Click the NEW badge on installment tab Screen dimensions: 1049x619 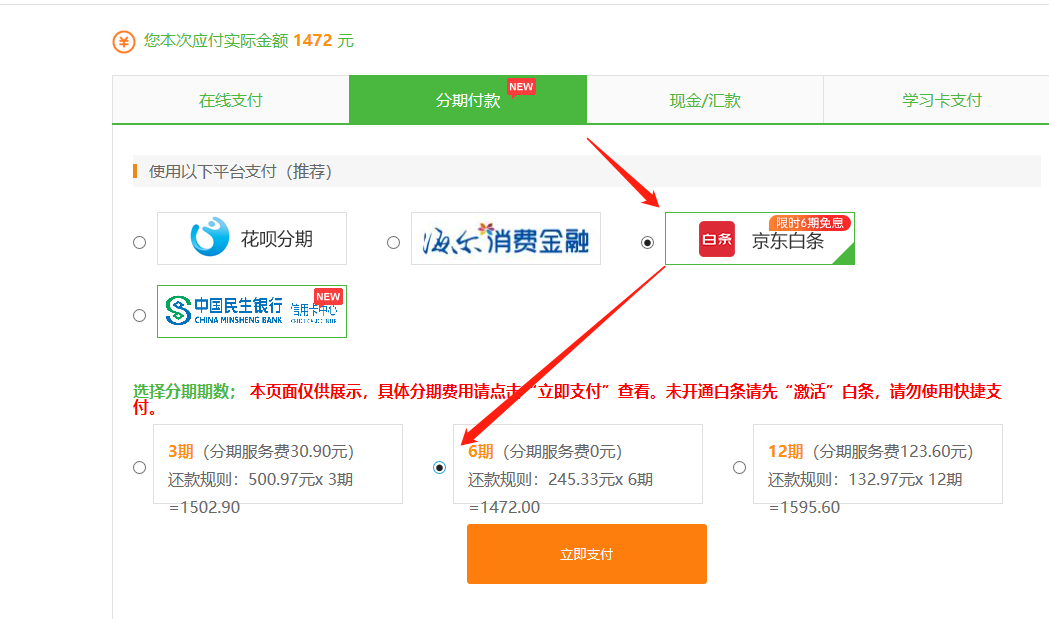(x=521, y=87)
